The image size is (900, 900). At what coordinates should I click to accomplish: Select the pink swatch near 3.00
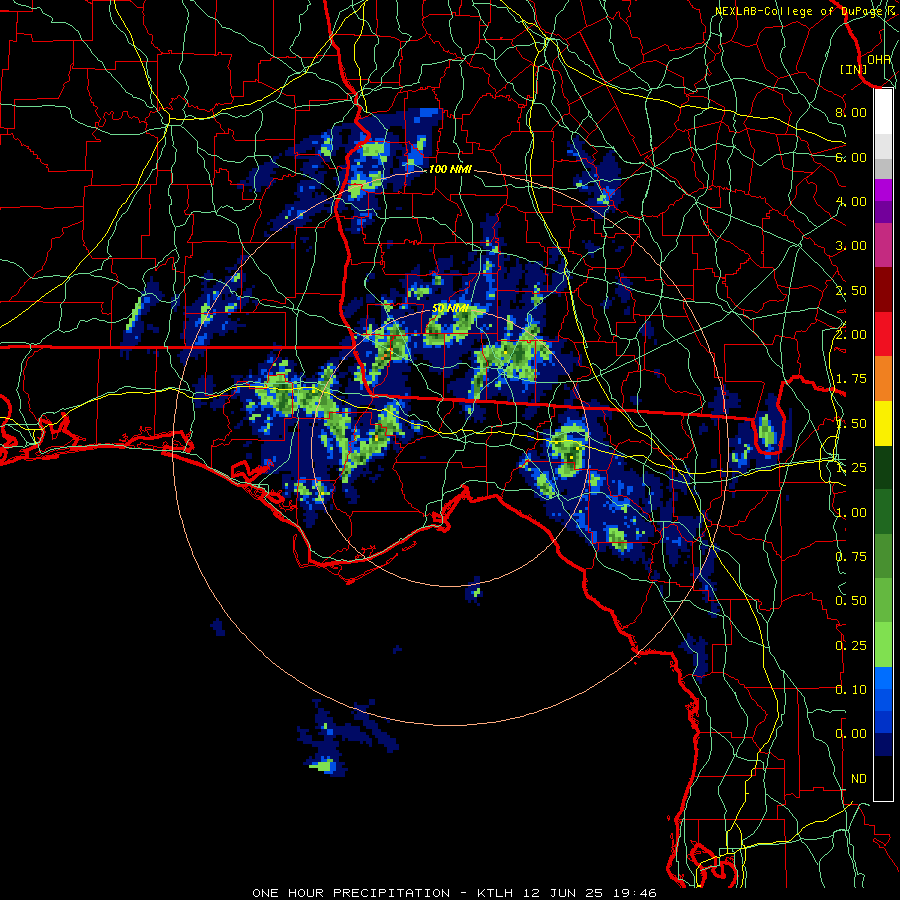(x=883, y=245)
